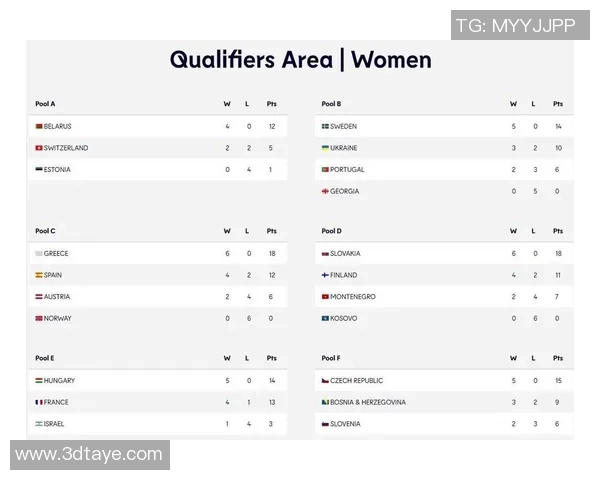
Task: Click the Spain flag icon
Action: click(39, 275)
